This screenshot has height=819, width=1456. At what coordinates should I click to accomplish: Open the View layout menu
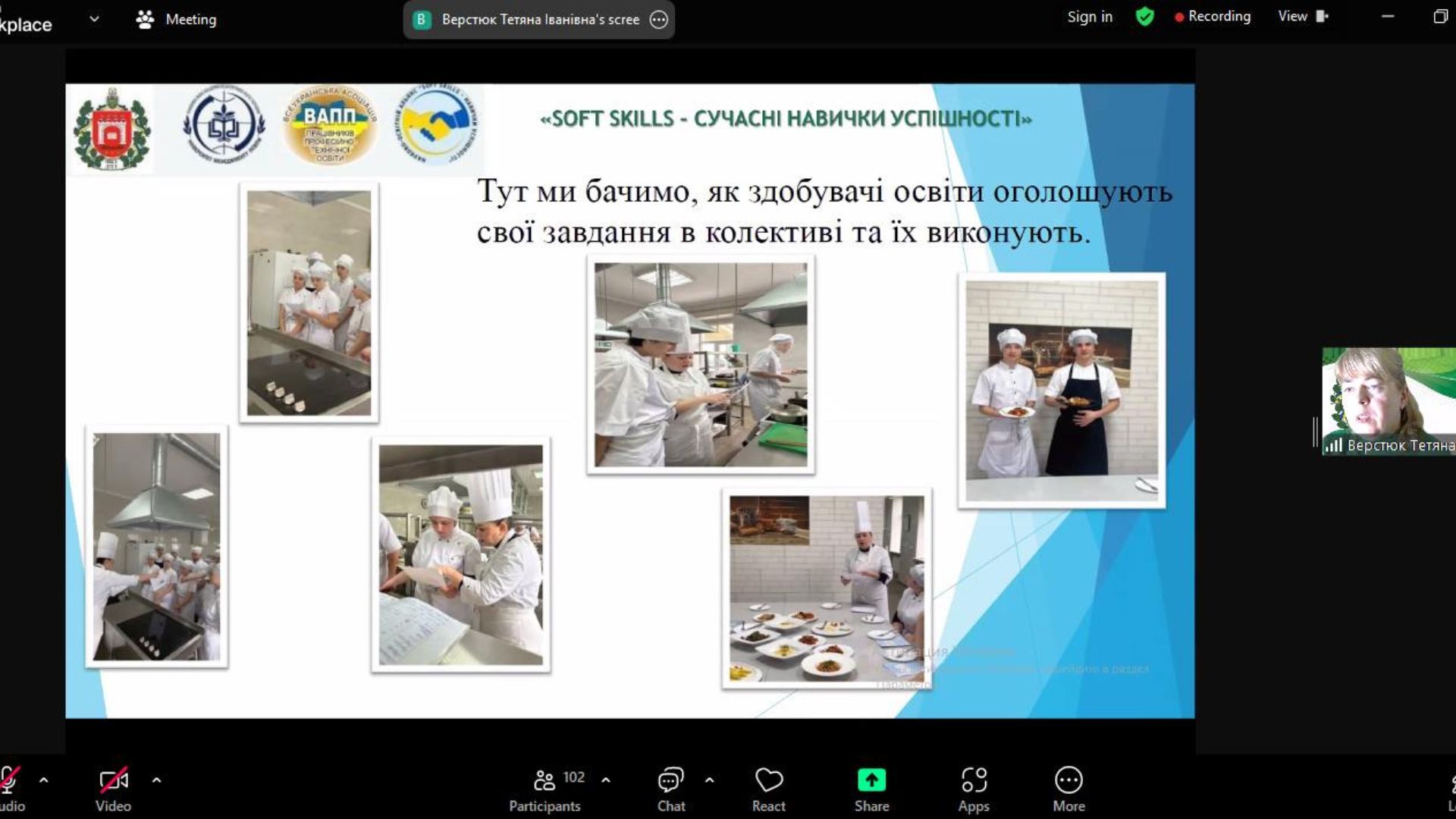click(1302, 17)
